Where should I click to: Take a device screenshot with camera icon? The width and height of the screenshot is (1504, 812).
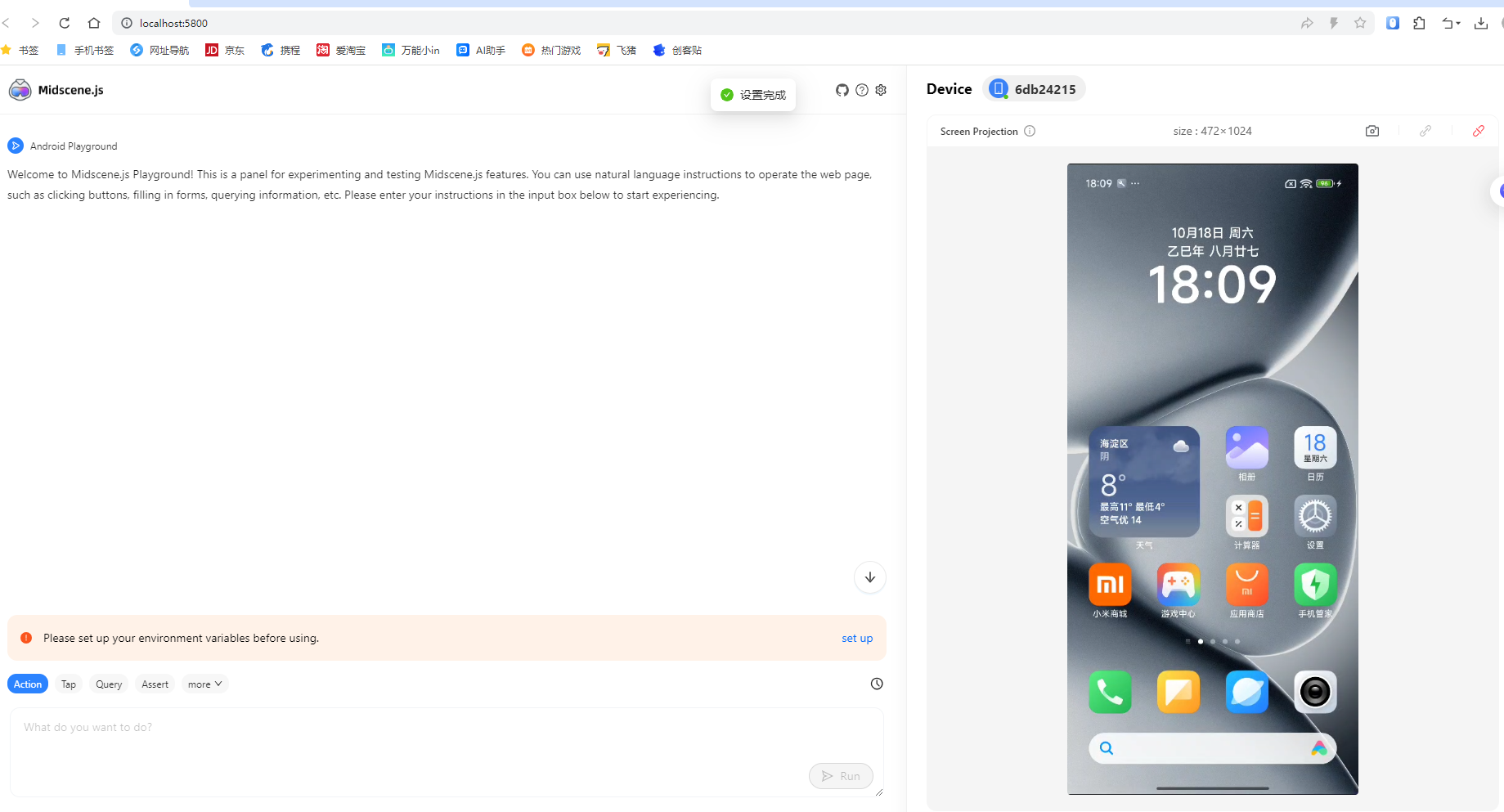point(1372,131)
